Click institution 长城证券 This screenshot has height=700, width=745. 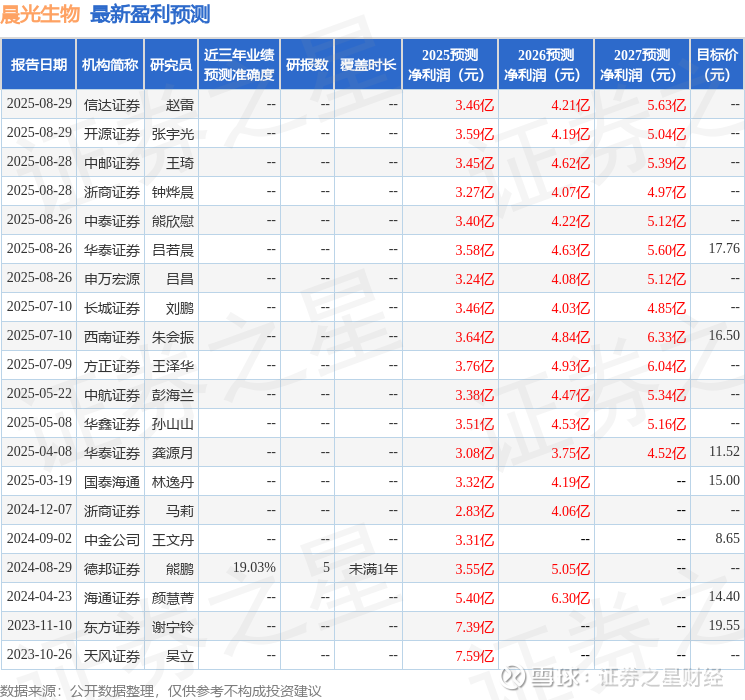[x=112, y=308]
